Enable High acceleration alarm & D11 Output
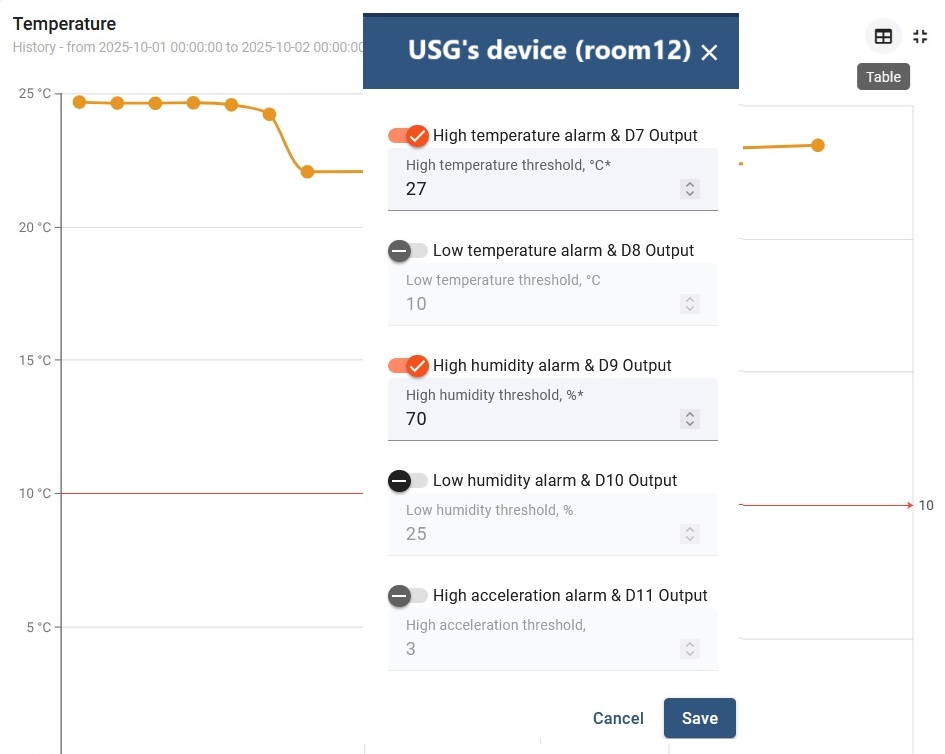This screenshot has height=754, width=945. 408,595
